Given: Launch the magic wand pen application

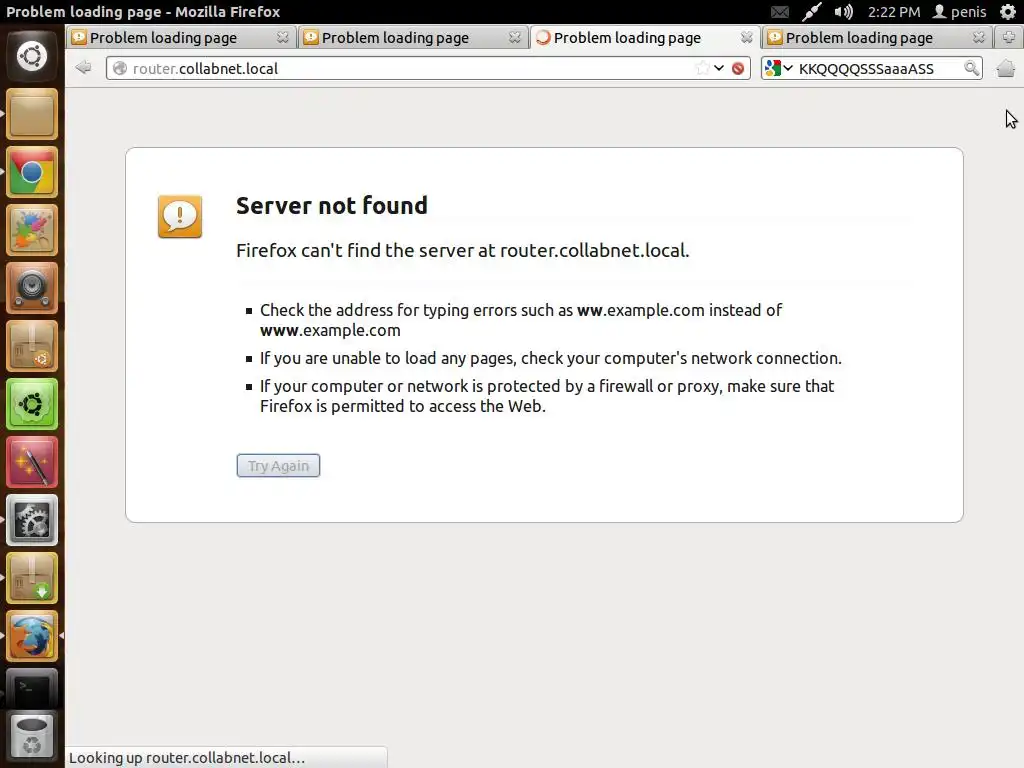Looking at the screenshot, I should click(x=31, y=462).
